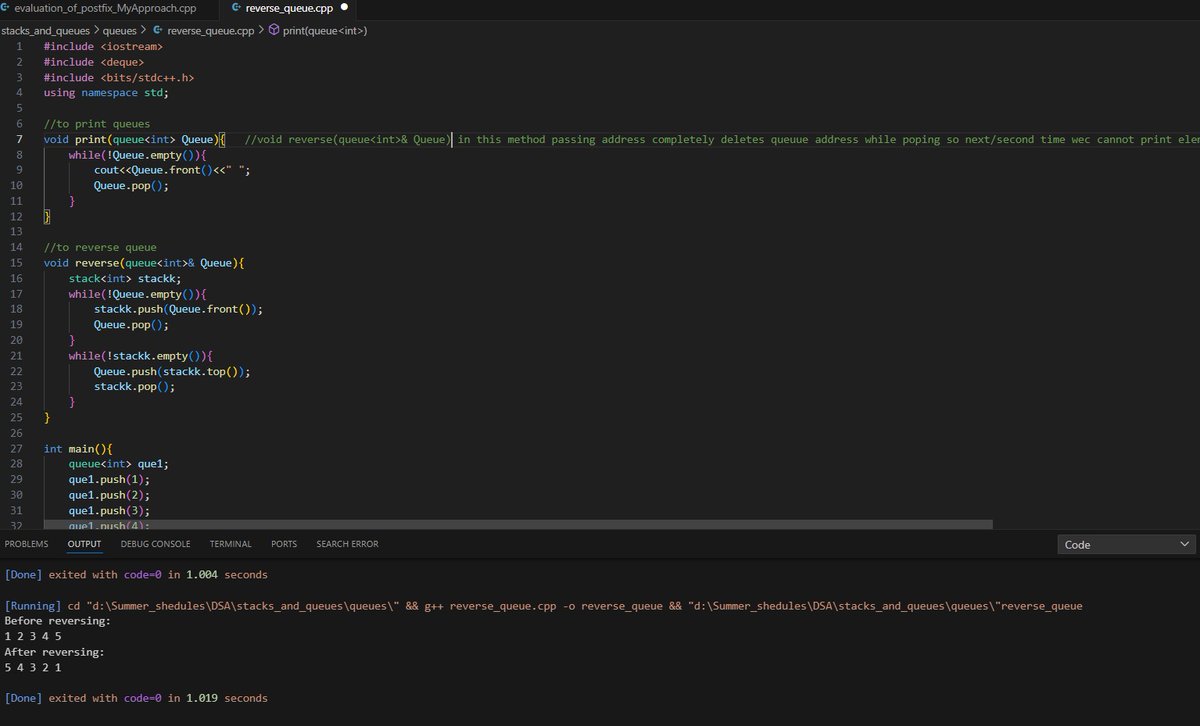Click 'void print(queue<int> Queue){' function signature
The width and height of the screenshot is (1200, 726).
coord(135,139)
